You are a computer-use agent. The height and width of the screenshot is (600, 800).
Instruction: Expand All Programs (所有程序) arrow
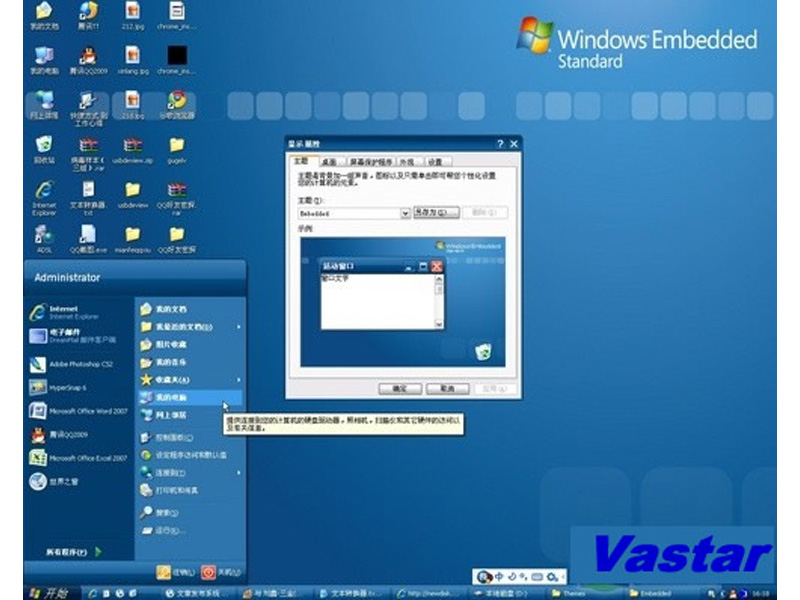[x=98, y=552]
